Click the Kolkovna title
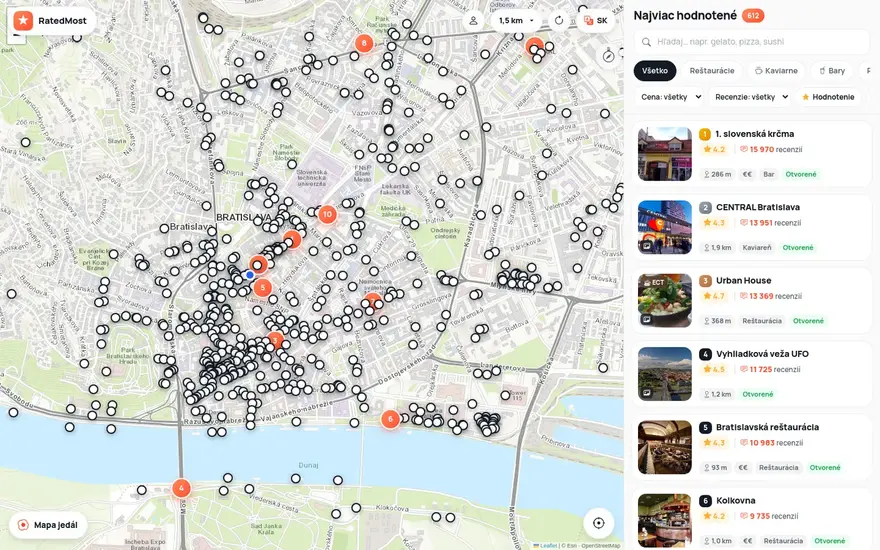880x550 pixels. pos(736,501)
